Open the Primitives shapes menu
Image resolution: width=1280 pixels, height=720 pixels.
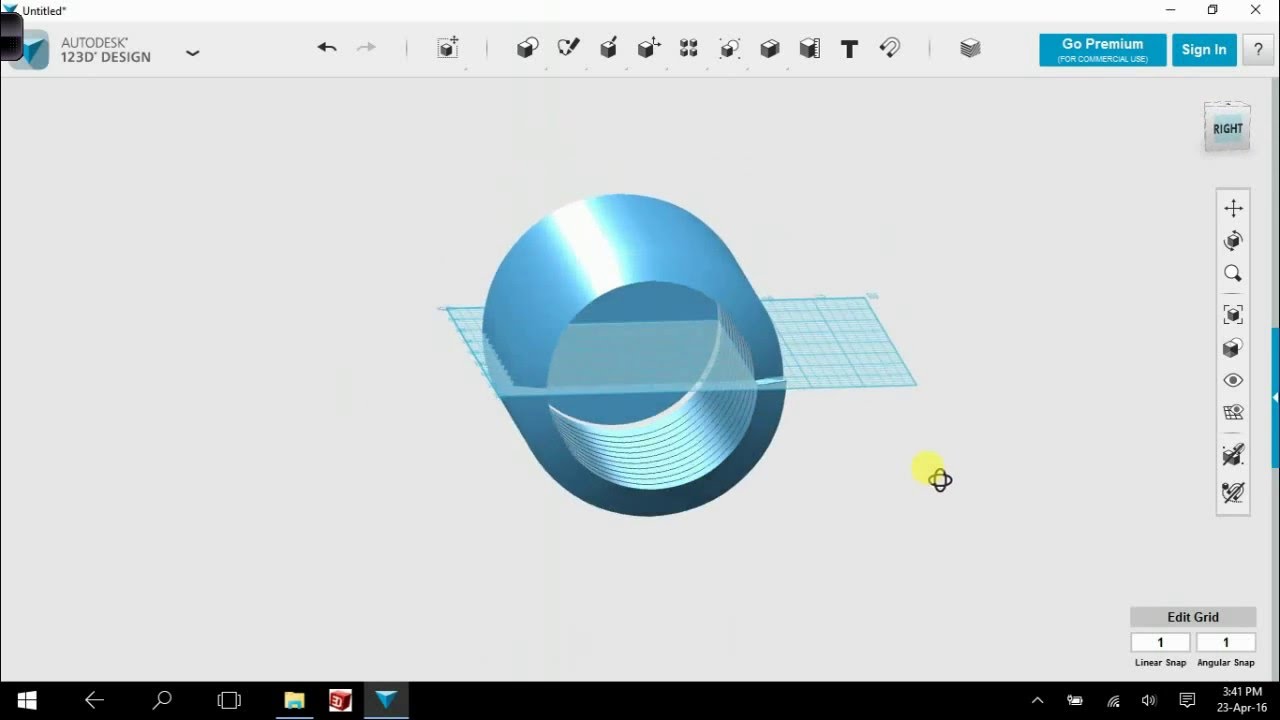coord(527,48)
